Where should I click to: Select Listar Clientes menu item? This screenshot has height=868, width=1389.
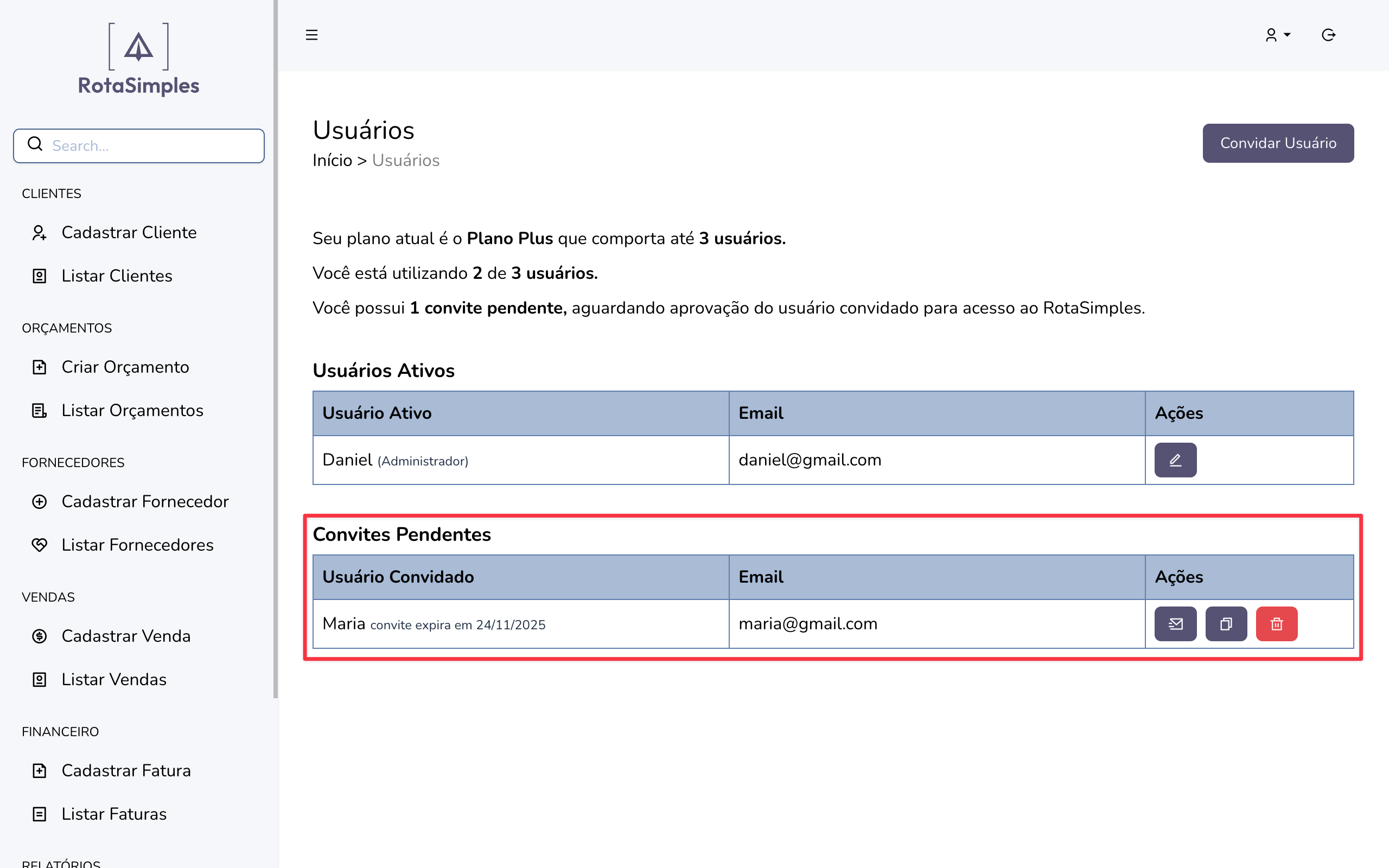[x=117, y=276]
